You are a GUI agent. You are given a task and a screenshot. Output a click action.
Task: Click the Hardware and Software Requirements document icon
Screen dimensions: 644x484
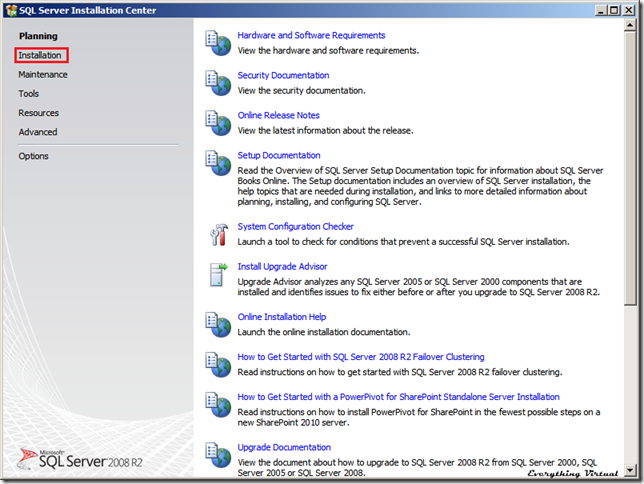(218, 44)
